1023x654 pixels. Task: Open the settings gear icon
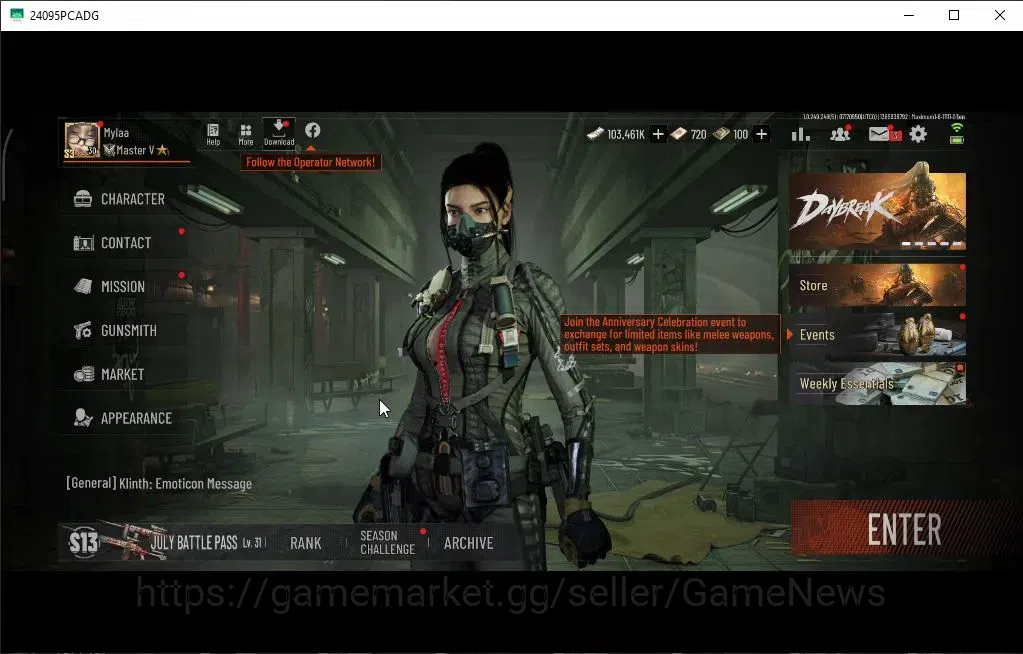(x=918, y=134)
